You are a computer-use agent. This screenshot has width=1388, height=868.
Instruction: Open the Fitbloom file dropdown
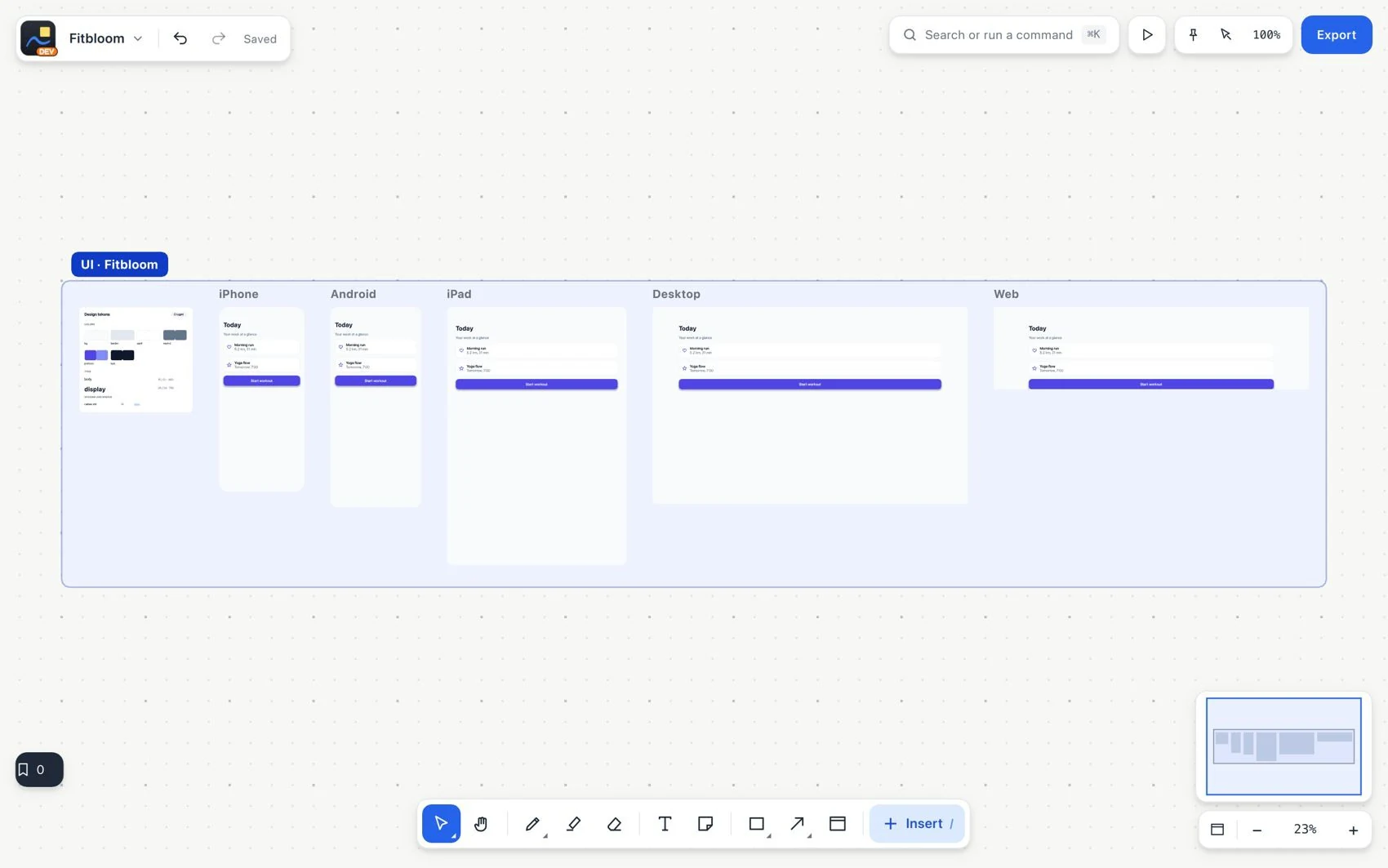106,38
